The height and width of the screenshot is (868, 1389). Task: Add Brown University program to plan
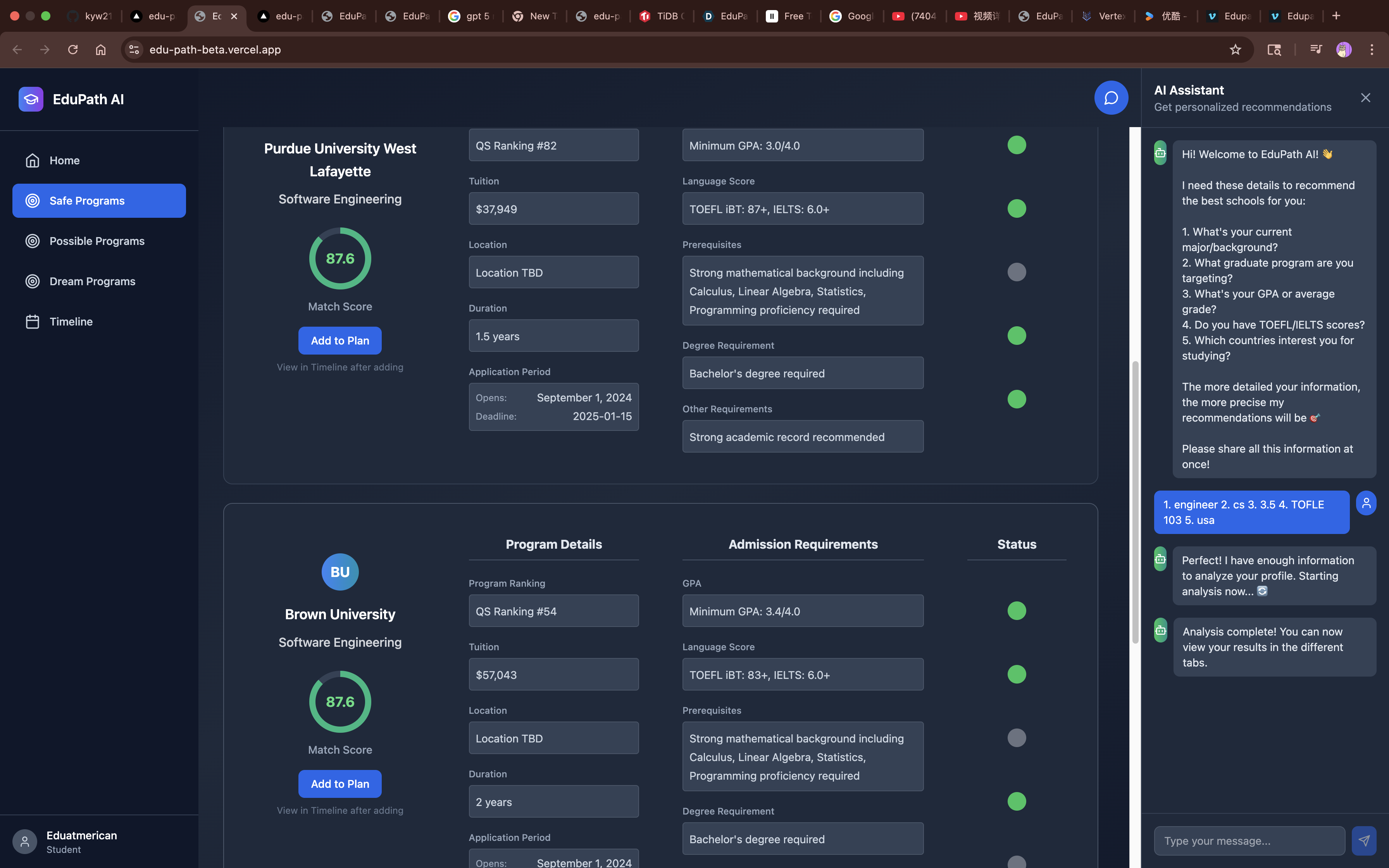coord(340,784)
